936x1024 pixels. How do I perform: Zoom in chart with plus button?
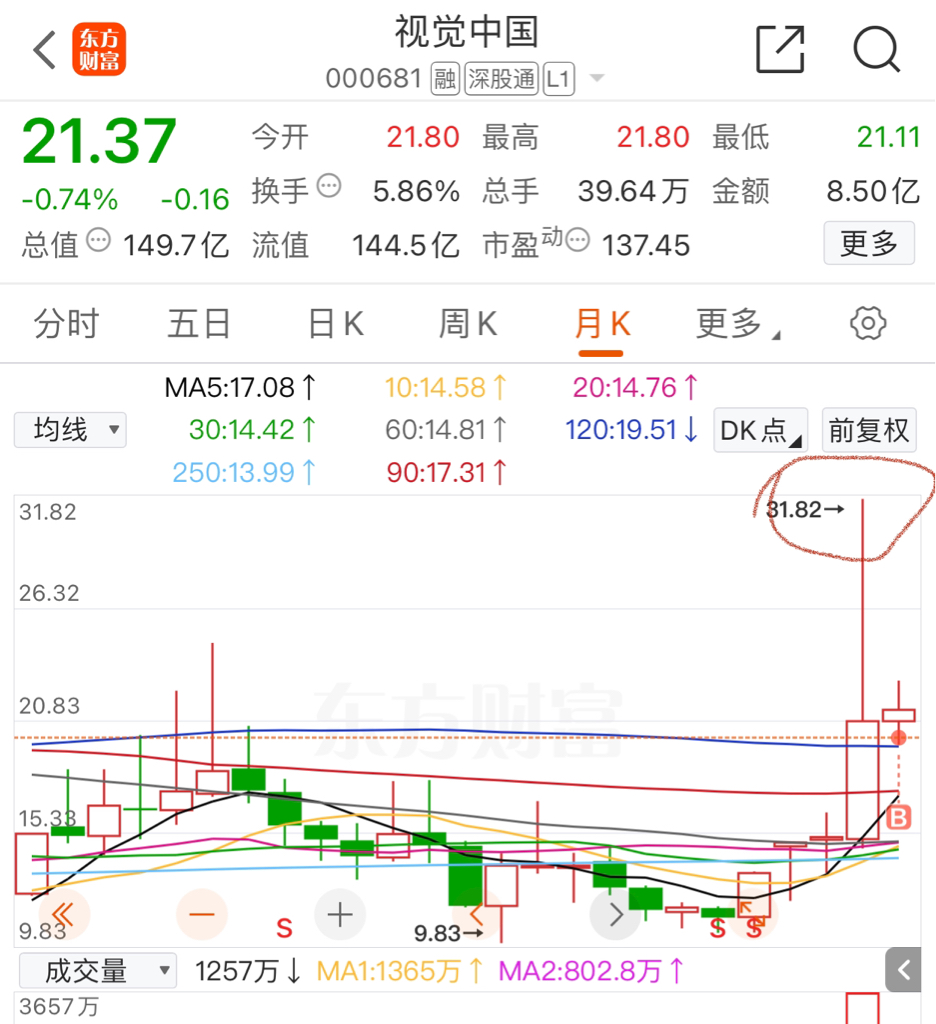tap(340, 914)
